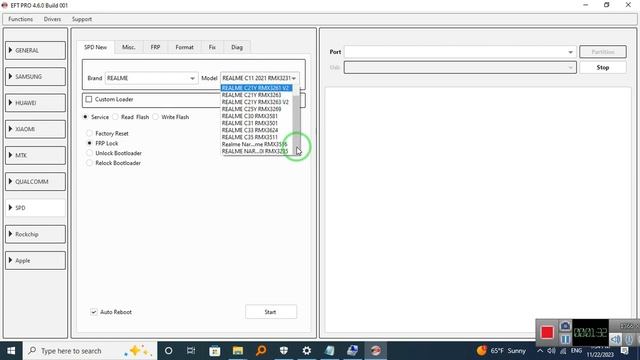640x360 pixels.
Task: Expand the SAMSUNG sidebar section
Action: click(x=36, y=76)
